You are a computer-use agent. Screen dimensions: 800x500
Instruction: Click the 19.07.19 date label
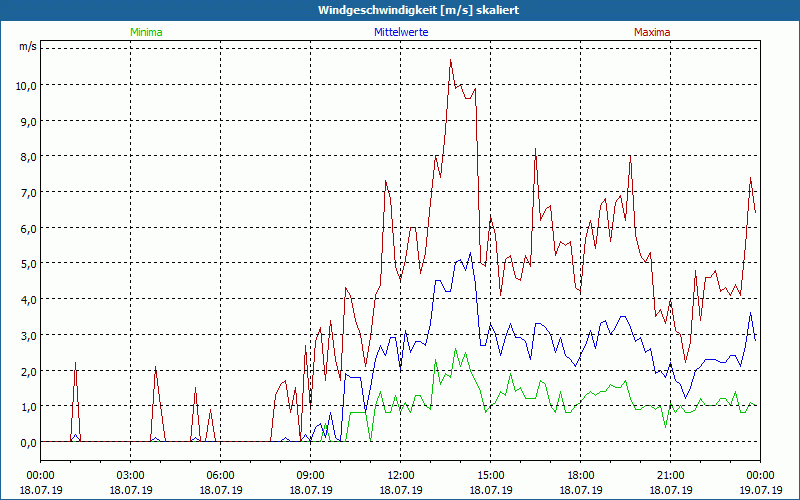(x=761, y=490)
